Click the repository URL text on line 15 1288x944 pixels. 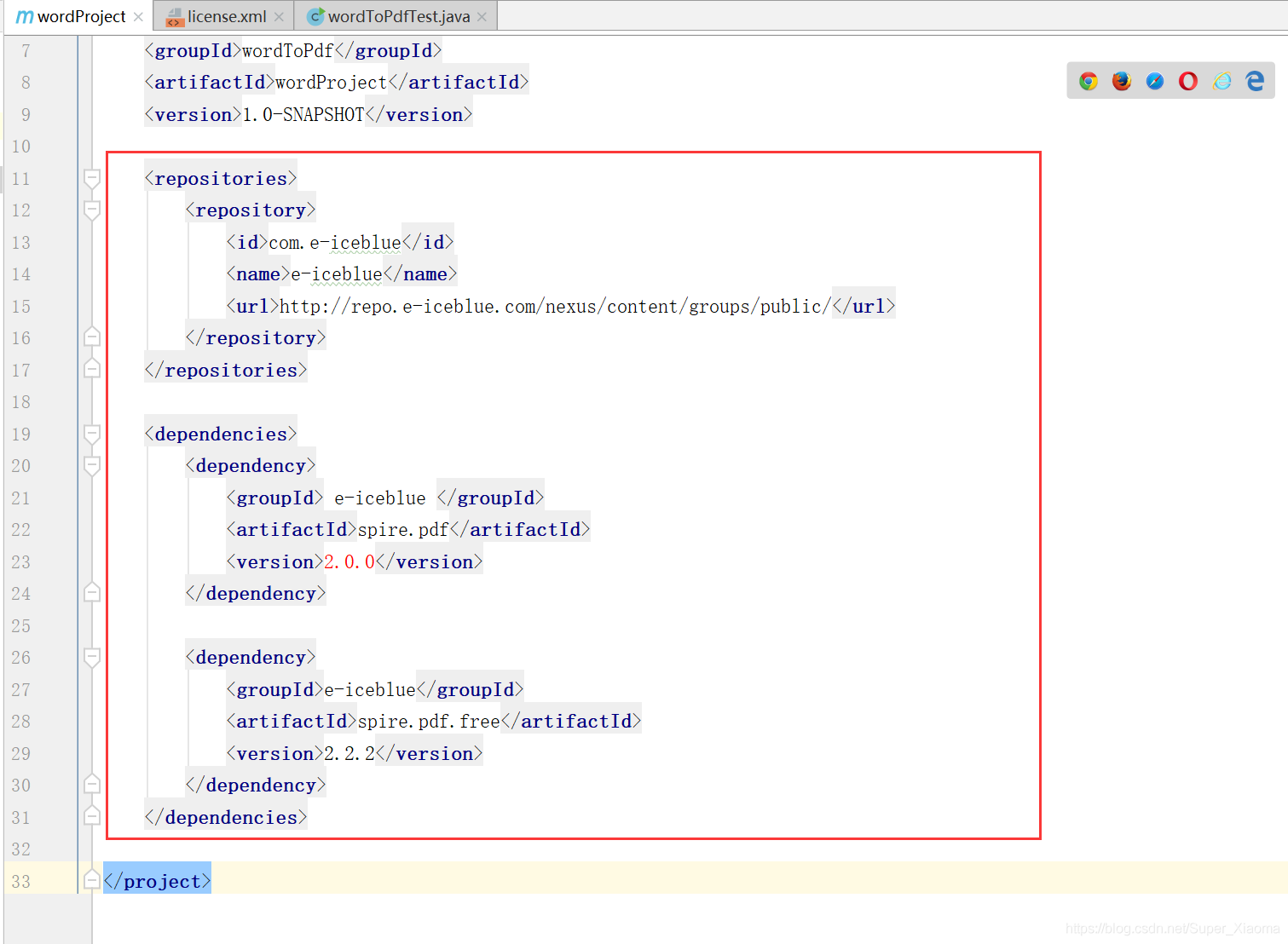(555, 307)
